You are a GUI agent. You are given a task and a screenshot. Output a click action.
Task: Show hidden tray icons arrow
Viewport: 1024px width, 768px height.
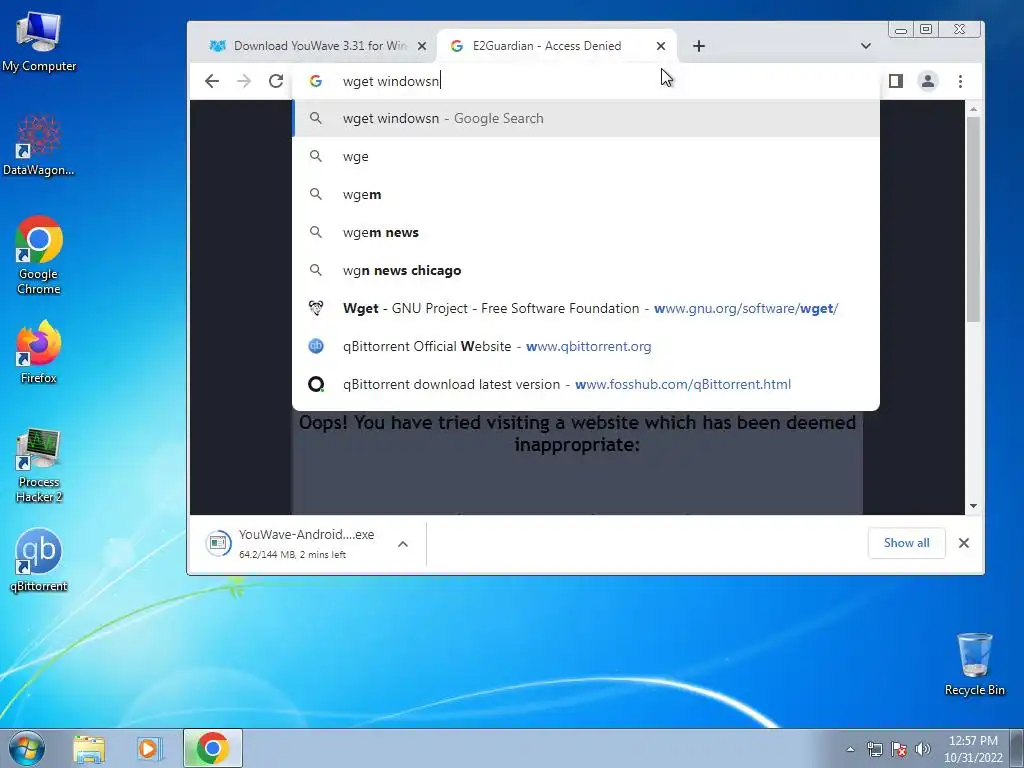pos(850,749)
